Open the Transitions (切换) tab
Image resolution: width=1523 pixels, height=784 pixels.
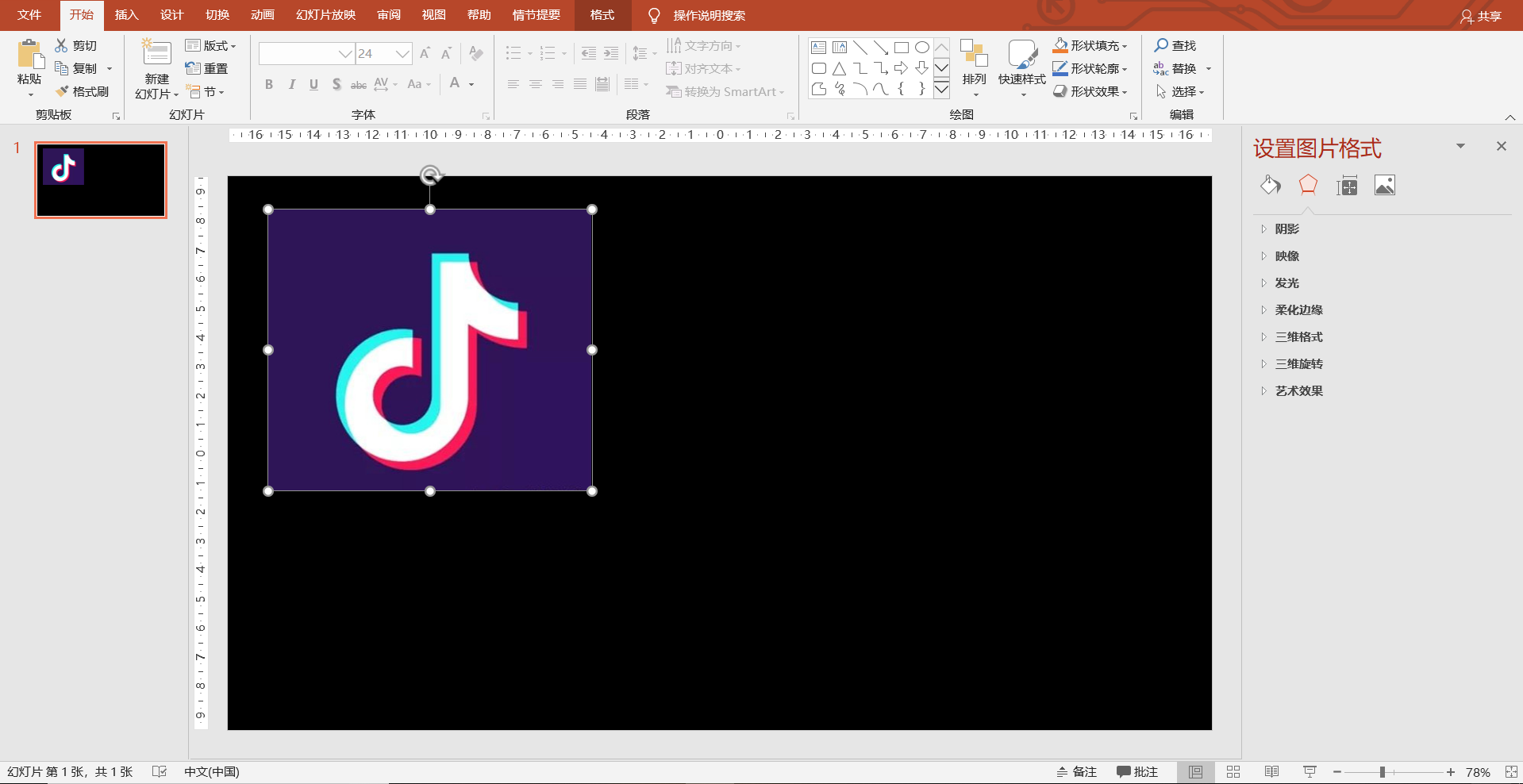[x=217, y=15]
